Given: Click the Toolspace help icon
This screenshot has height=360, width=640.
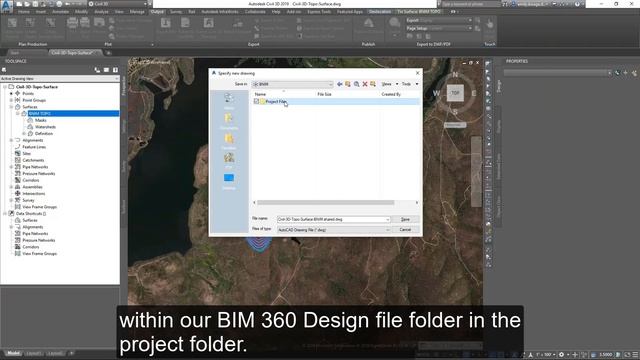Looking at the screenshot, I should (x=116, y=70).
